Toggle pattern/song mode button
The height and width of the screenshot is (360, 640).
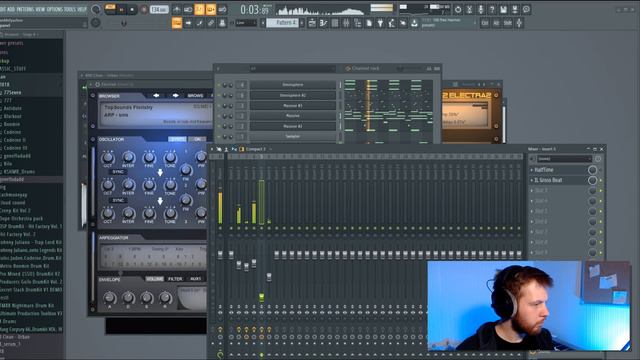tap(110, 9)
